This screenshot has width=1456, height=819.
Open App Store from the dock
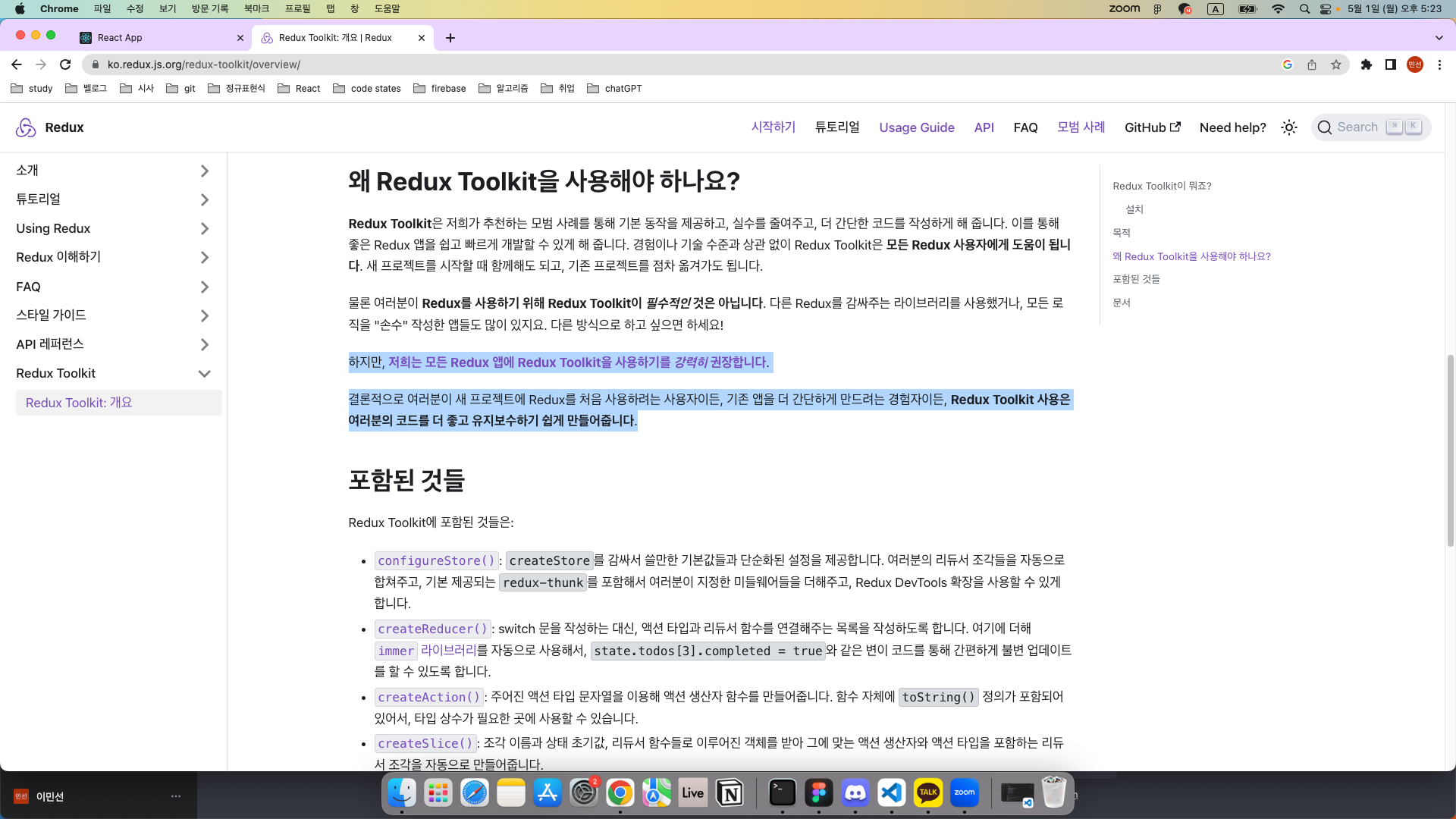pyautogui.click(x=548, y=793)
